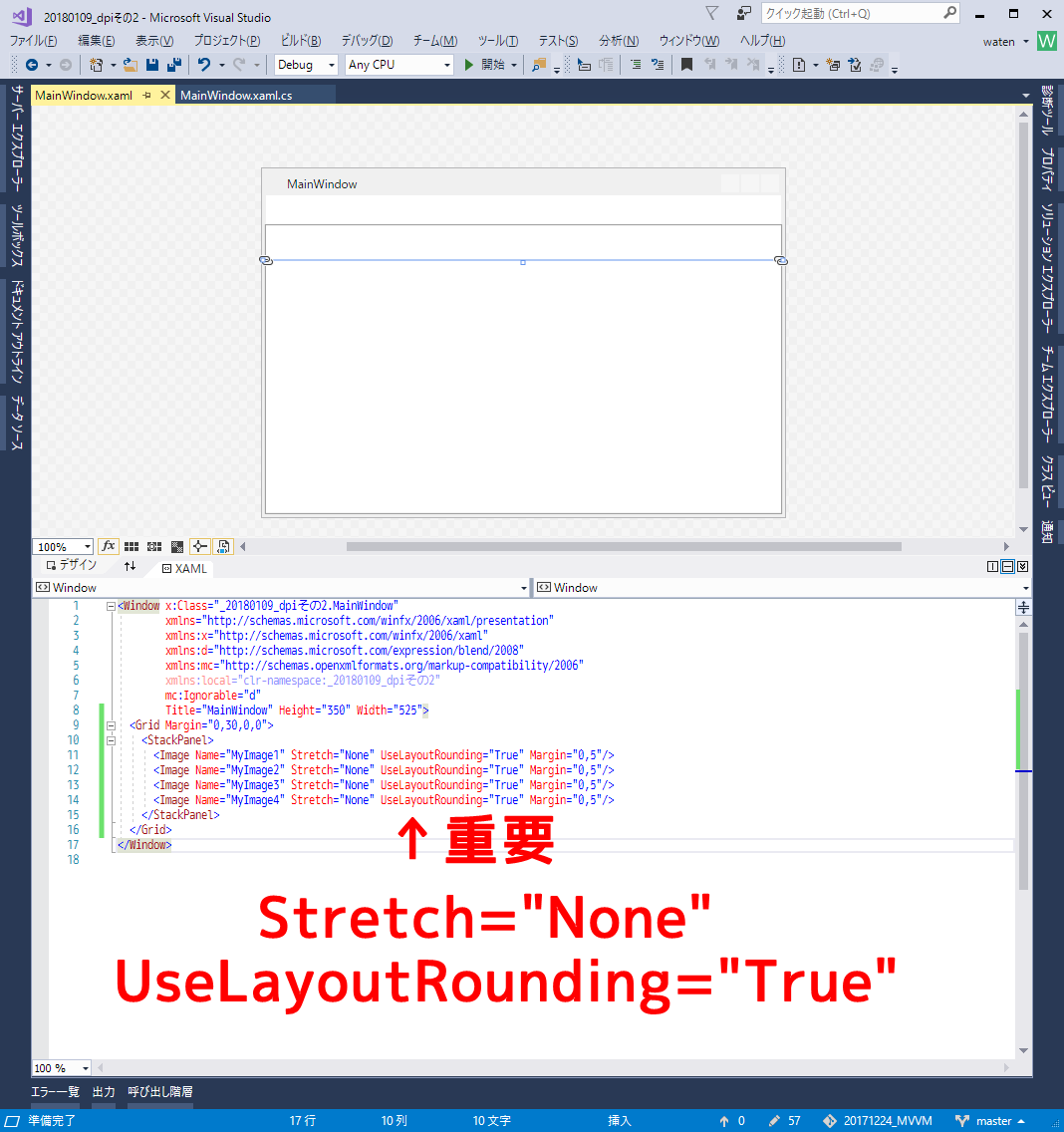Open the プロパティ side panel
This screenshot has width=1064, height=1132.
click(1047, 169)
